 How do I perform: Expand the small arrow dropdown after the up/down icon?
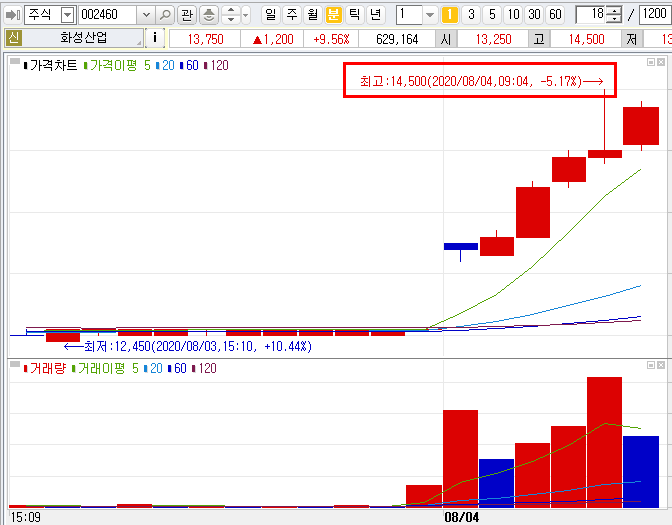pos(246,15)
